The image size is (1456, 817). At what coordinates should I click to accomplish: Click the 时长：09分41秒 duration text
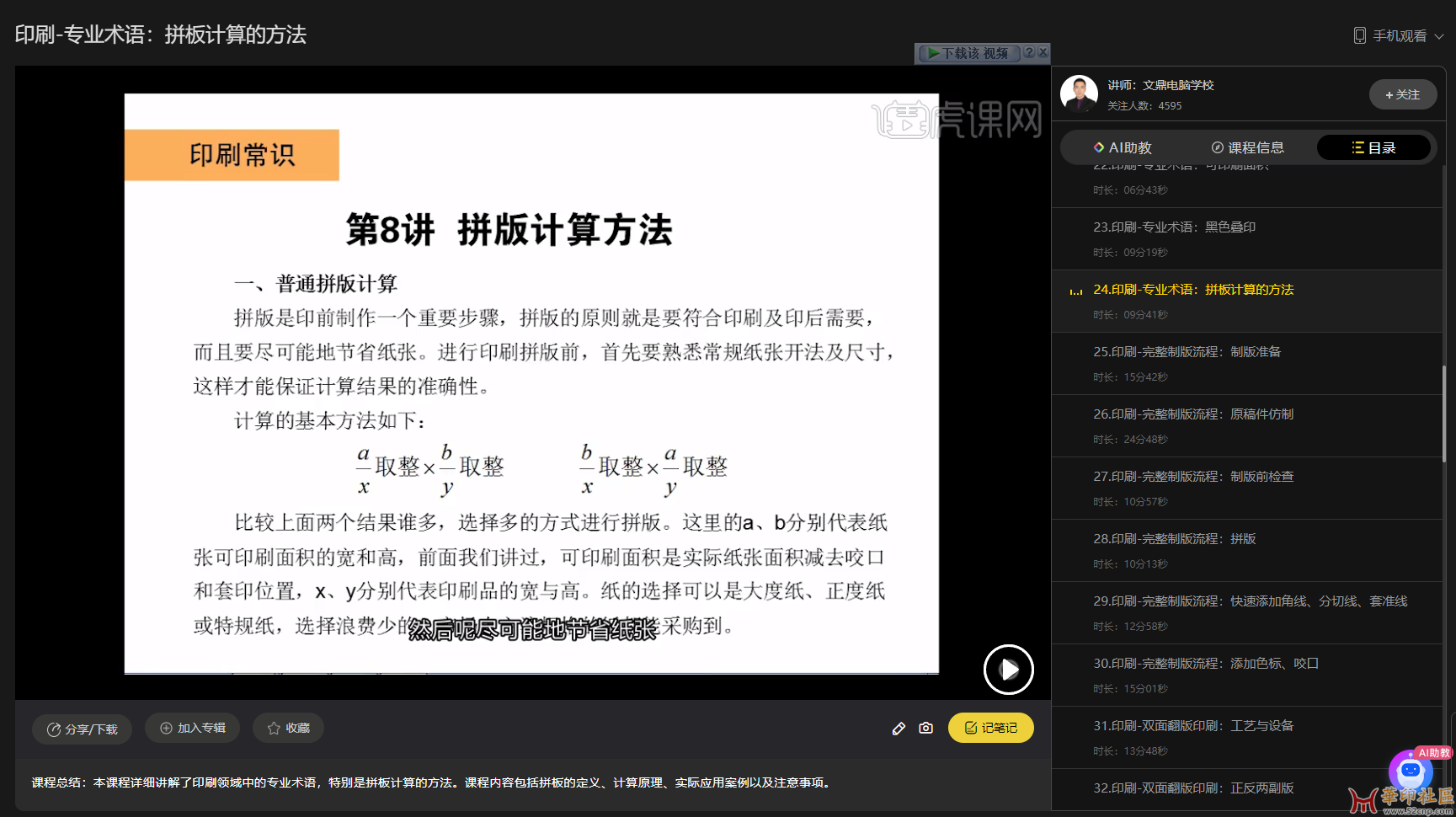pyautogui.click(x=1130, y=315)
